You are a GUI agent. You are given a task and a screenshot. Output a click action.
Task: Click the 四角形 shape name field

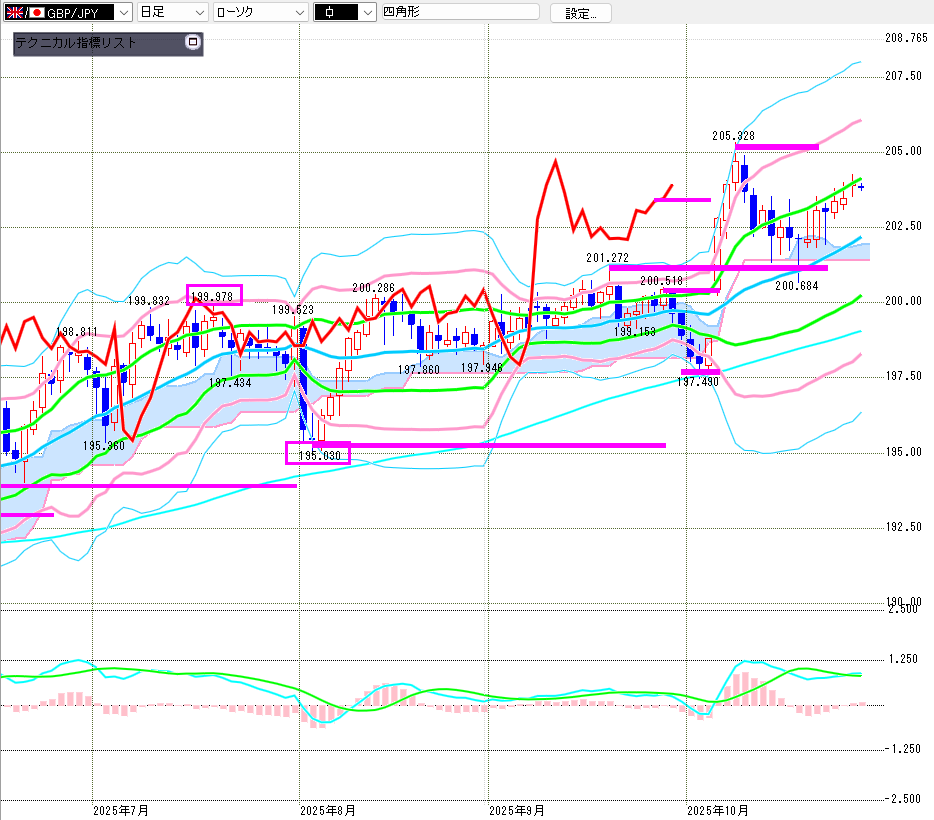(x=458, y=13)
